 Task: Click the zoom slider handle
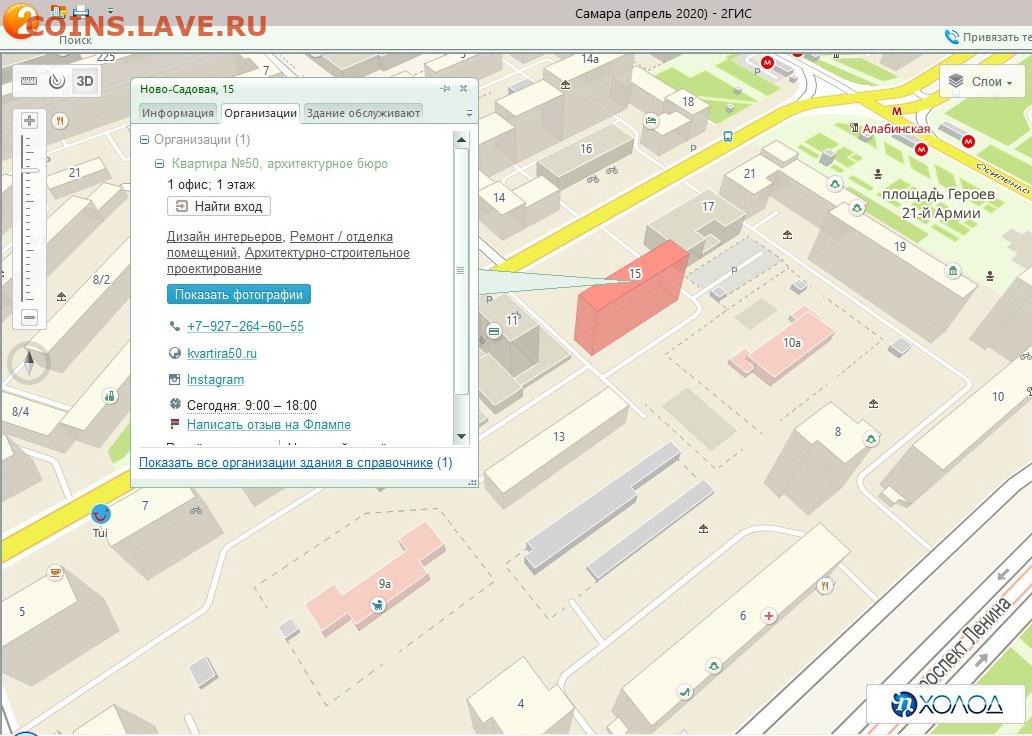pyautogui.click(x=30, y=171)
